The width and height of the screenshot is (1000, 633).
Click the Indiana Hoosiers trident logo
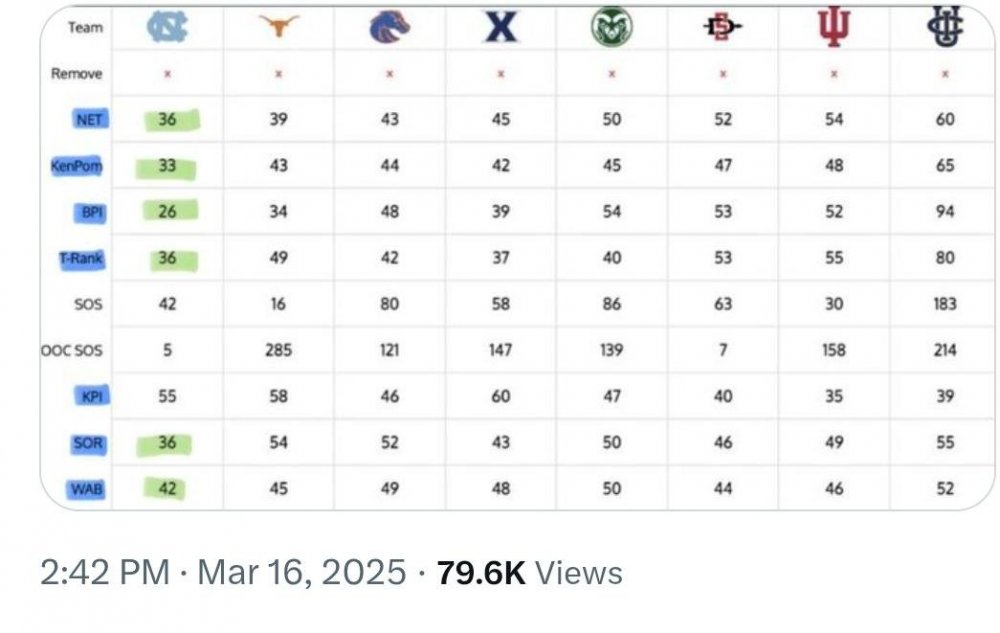click(x=833, y=28)
